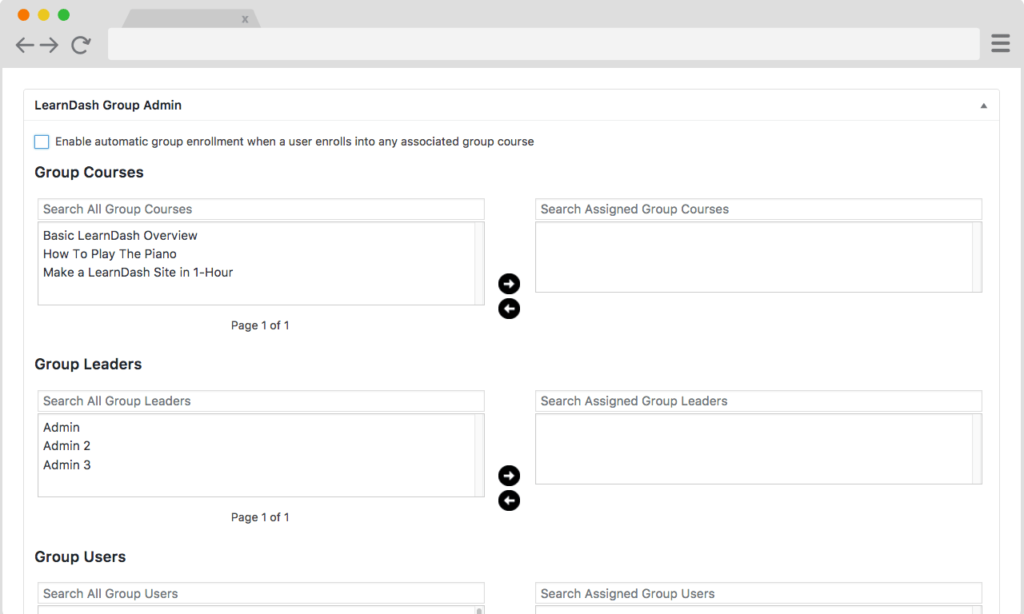Reload the page with refresh icon
Screen dimensions: 1024x614
(x=81, y=45)
